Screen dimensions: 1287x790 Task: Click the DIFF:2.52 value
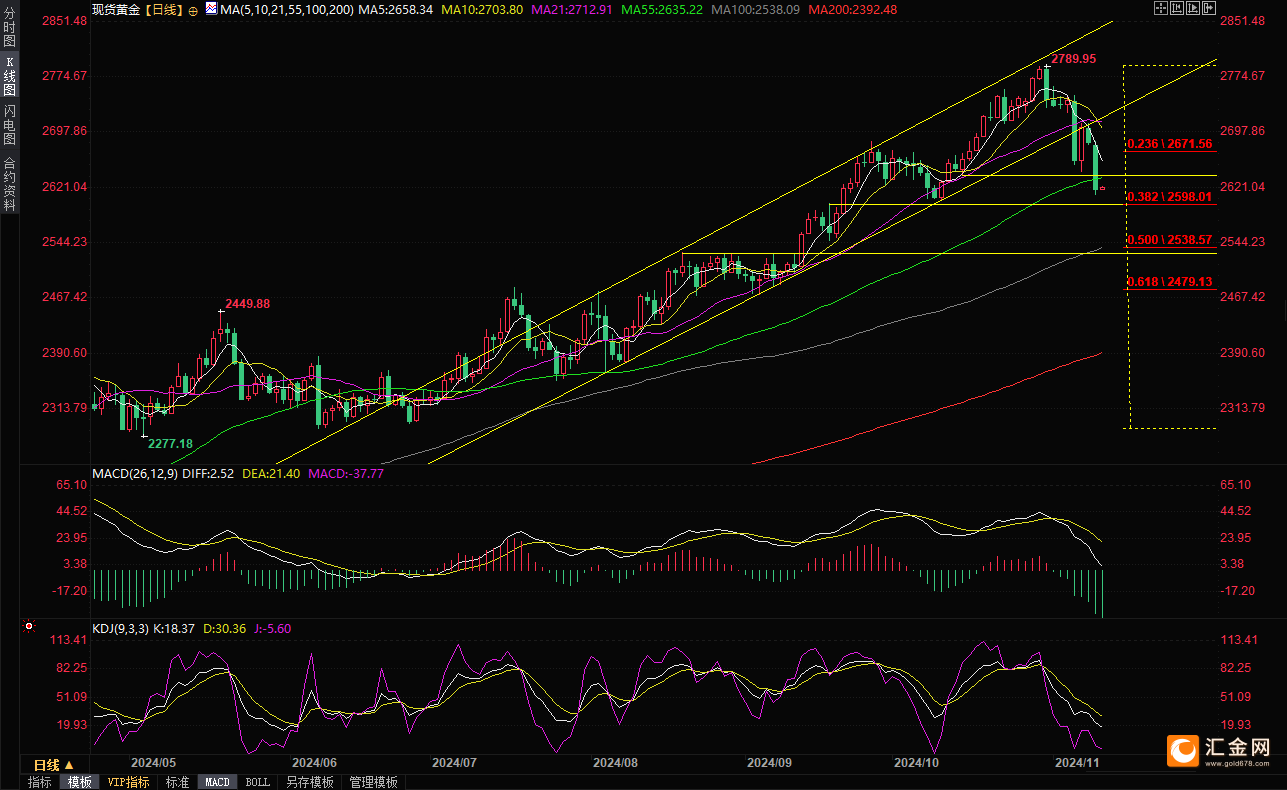tap(210, 473)
